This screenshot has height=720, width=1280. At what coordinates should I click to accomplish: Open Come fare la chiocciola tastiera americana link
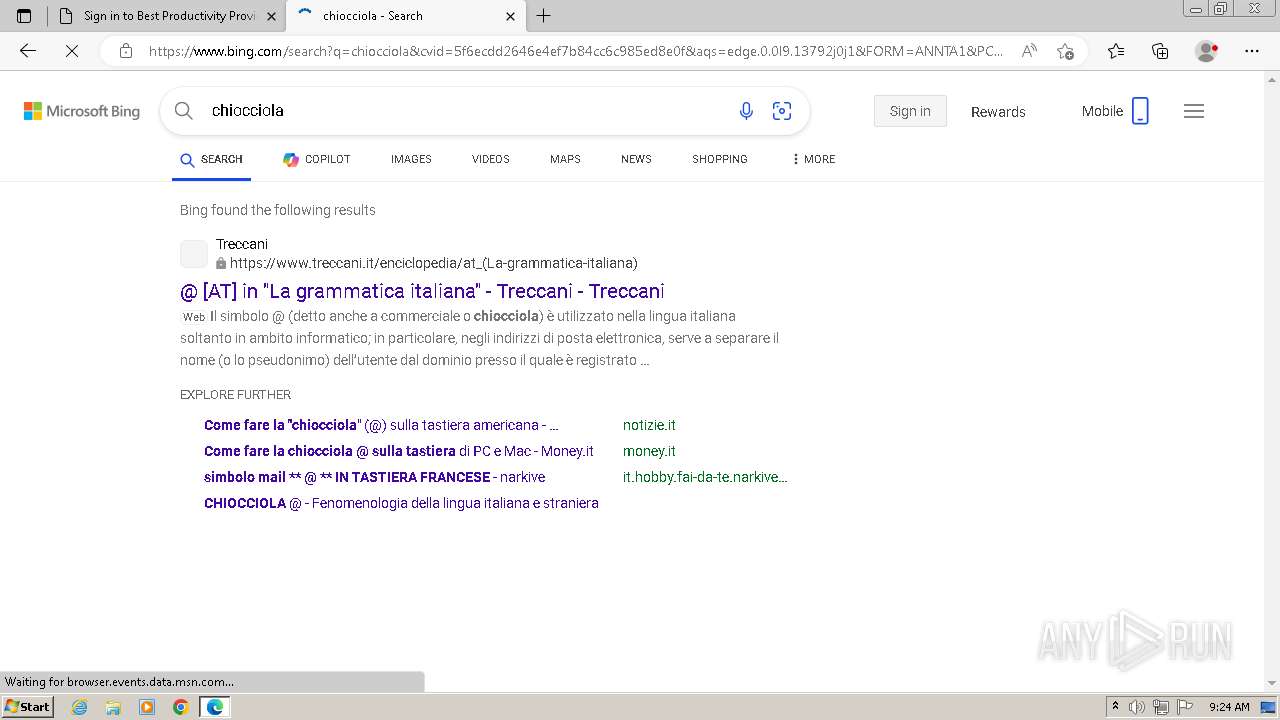pos(381,425)
